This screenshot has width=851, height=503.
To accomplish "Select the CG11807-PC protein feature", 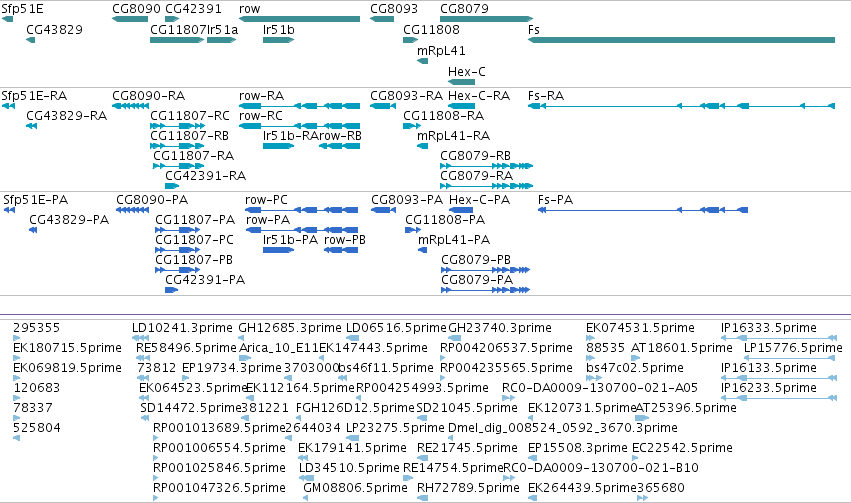I will pos(177,250).
